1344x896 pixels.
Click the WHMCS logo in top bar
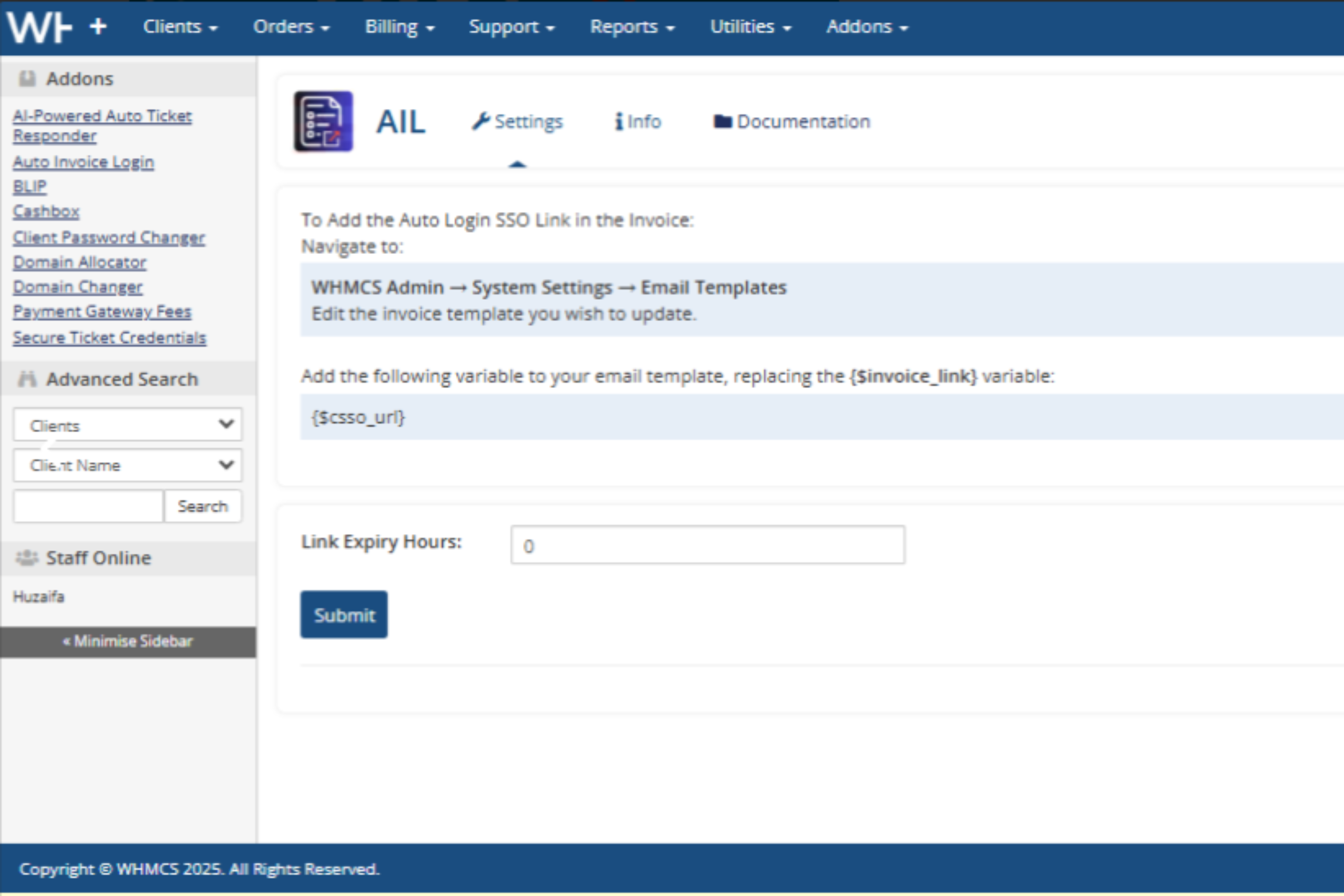(39, 28)
